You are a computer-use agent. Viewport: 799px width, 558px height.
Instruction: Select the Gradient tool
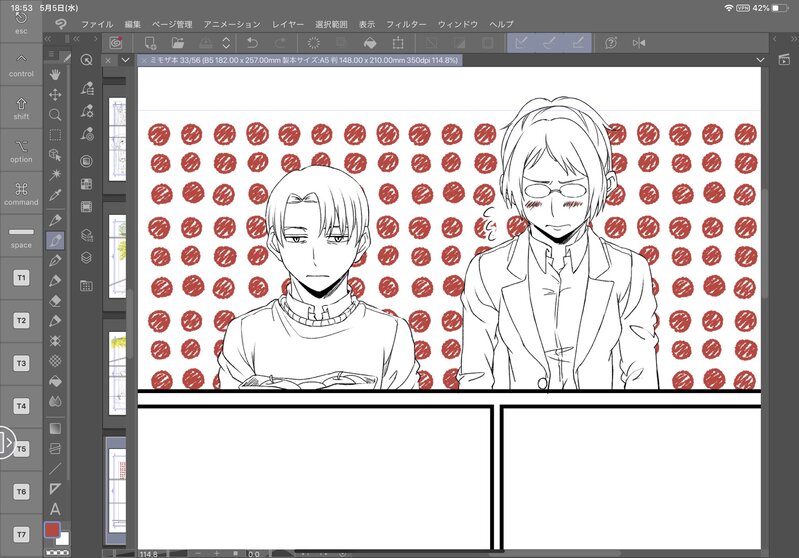pos(55,428)
